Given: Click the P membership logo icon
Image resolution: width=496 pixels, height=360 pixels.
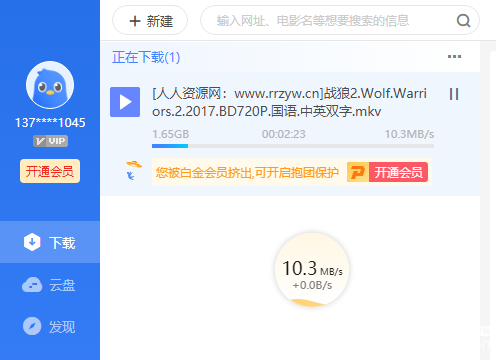Looking at the screenshot, I should click(x=358, y=172).
